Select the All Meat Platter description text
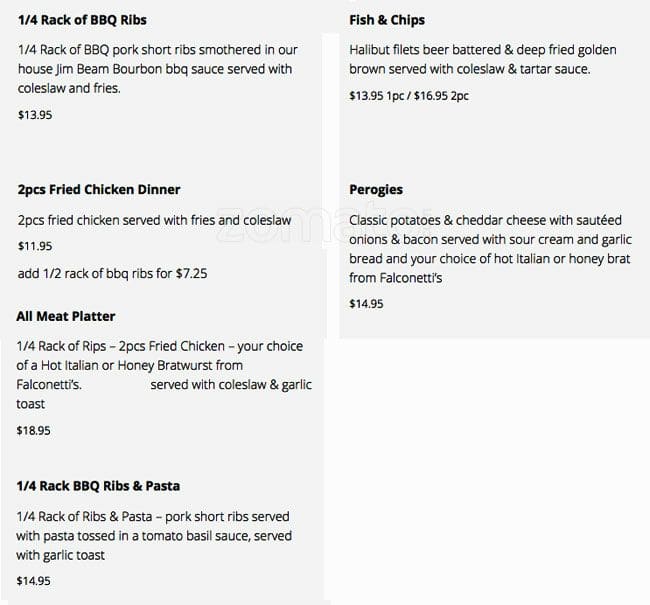The image size is (650, 605). 160,375
